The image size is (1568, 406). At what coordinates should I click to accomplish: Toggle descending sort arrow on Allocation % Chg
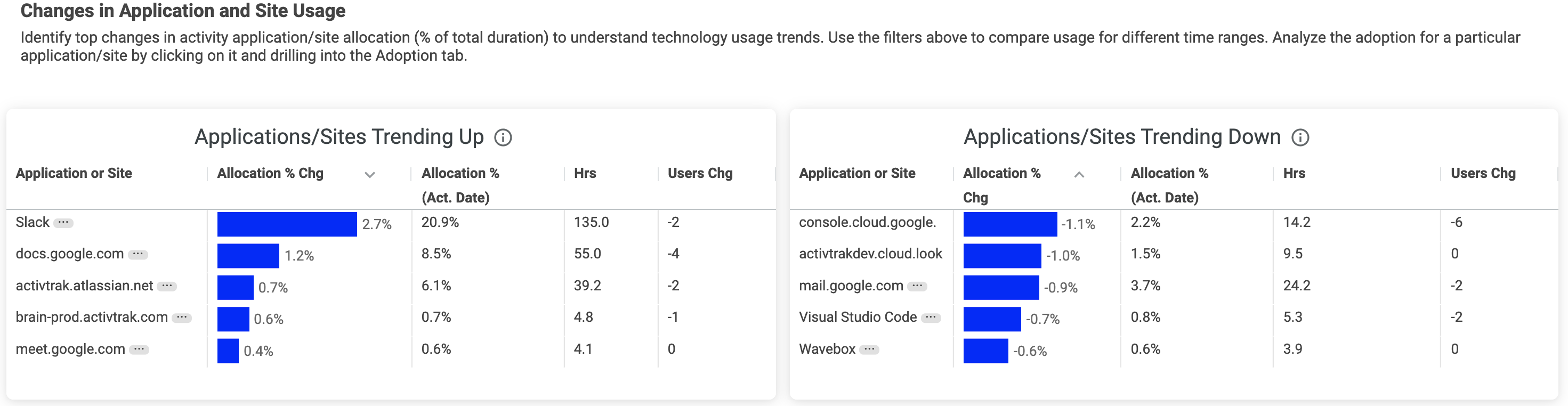[x=369, y=175]
